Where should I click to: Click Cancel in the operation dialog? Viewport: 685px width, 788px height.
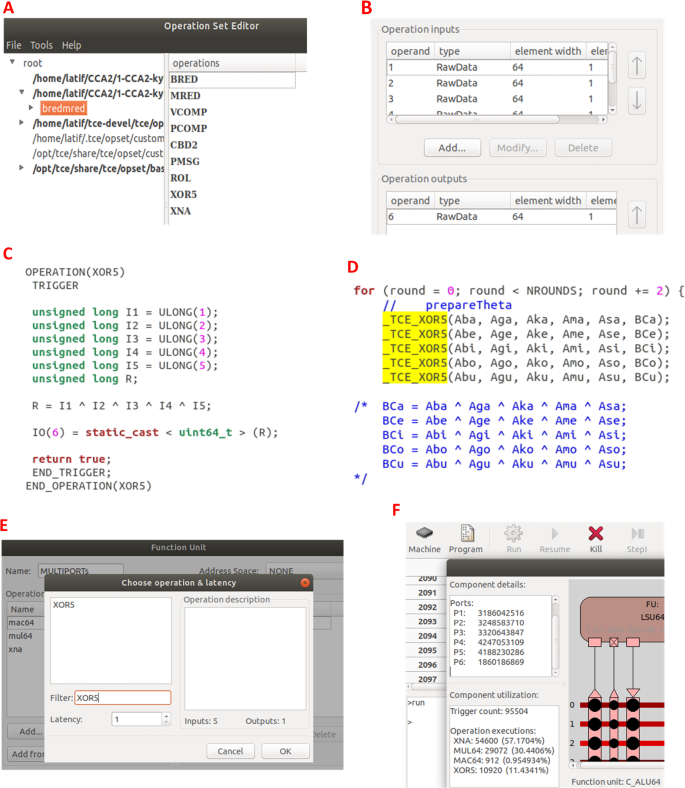[x=230, y=751]
